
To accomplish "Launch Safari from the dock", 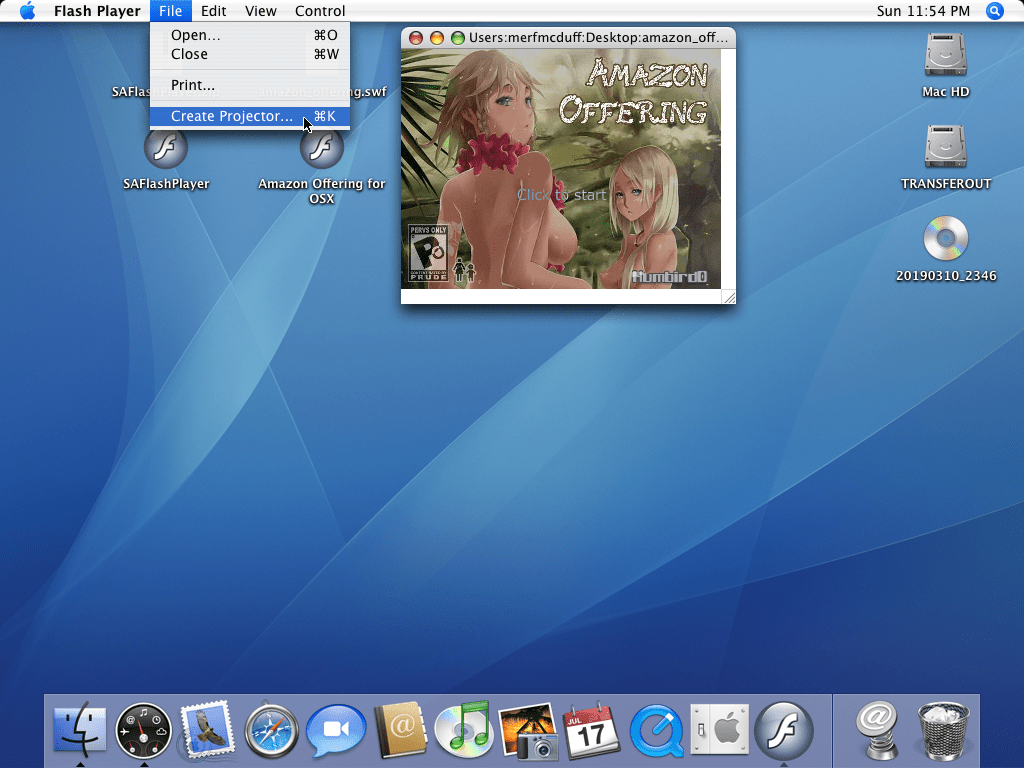I will (271, 729).
